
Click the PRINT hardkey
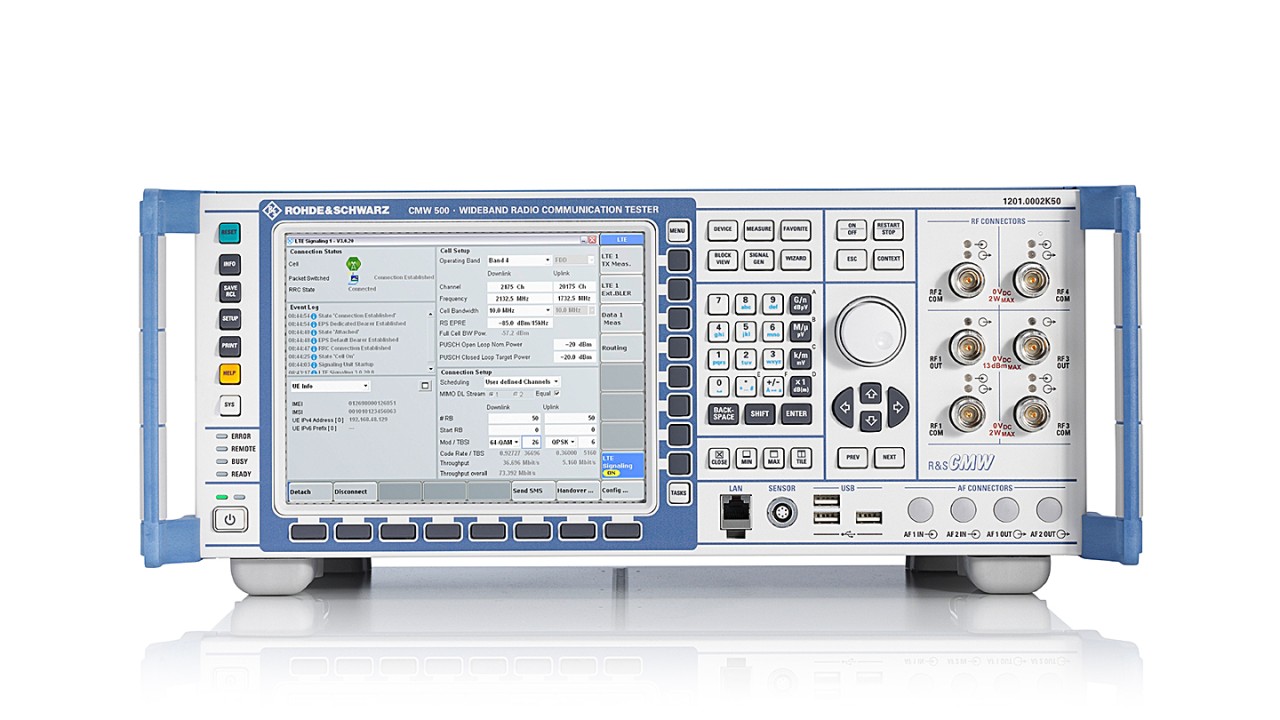(x=230, y=346)
